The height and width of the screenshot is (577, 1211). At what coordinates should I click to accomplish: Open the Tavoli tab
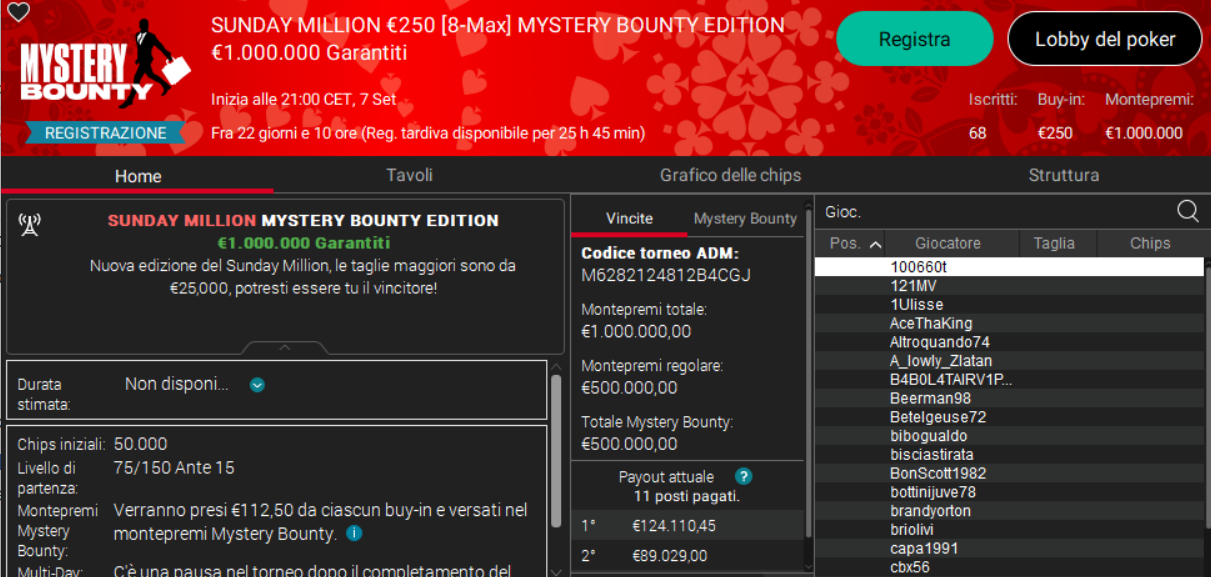coord(410,175)
